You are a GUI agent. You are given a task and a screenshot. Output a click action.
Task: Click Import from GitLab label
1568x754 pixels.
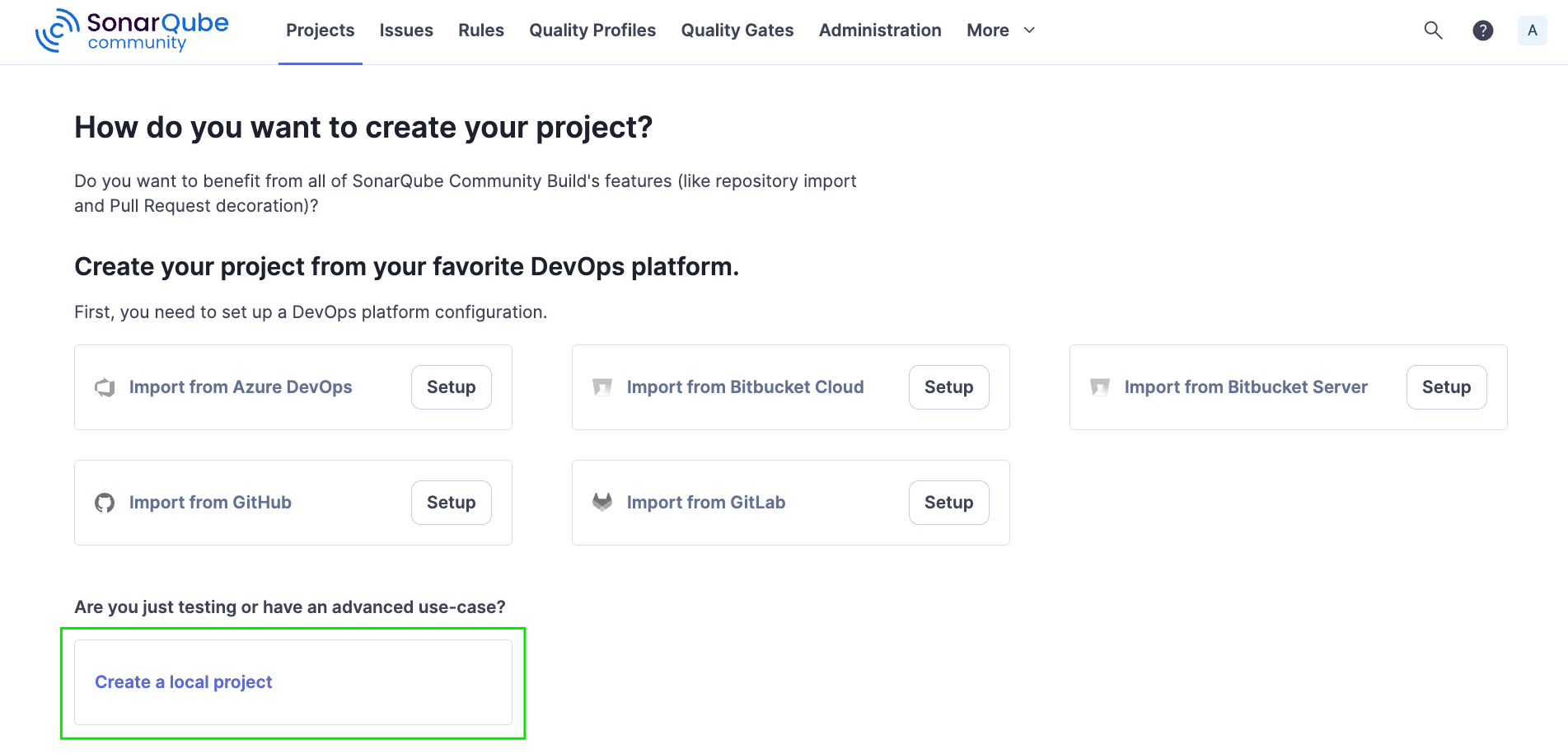(x=706, y=503)
